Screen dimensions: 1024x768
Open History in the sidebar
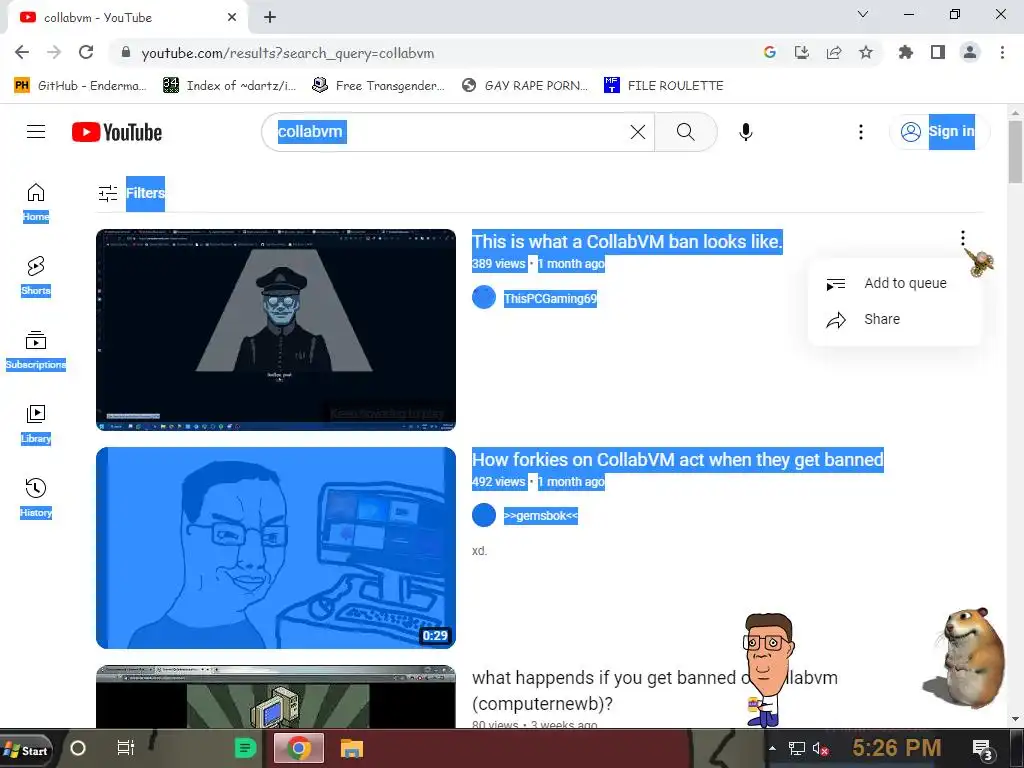(x=36, y=497)
